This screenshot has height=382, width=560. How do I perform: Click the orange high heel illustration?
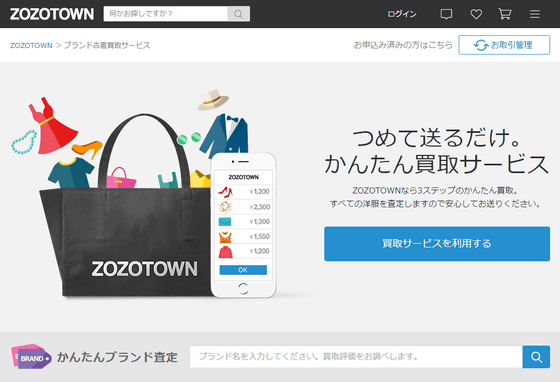(88, 148)
